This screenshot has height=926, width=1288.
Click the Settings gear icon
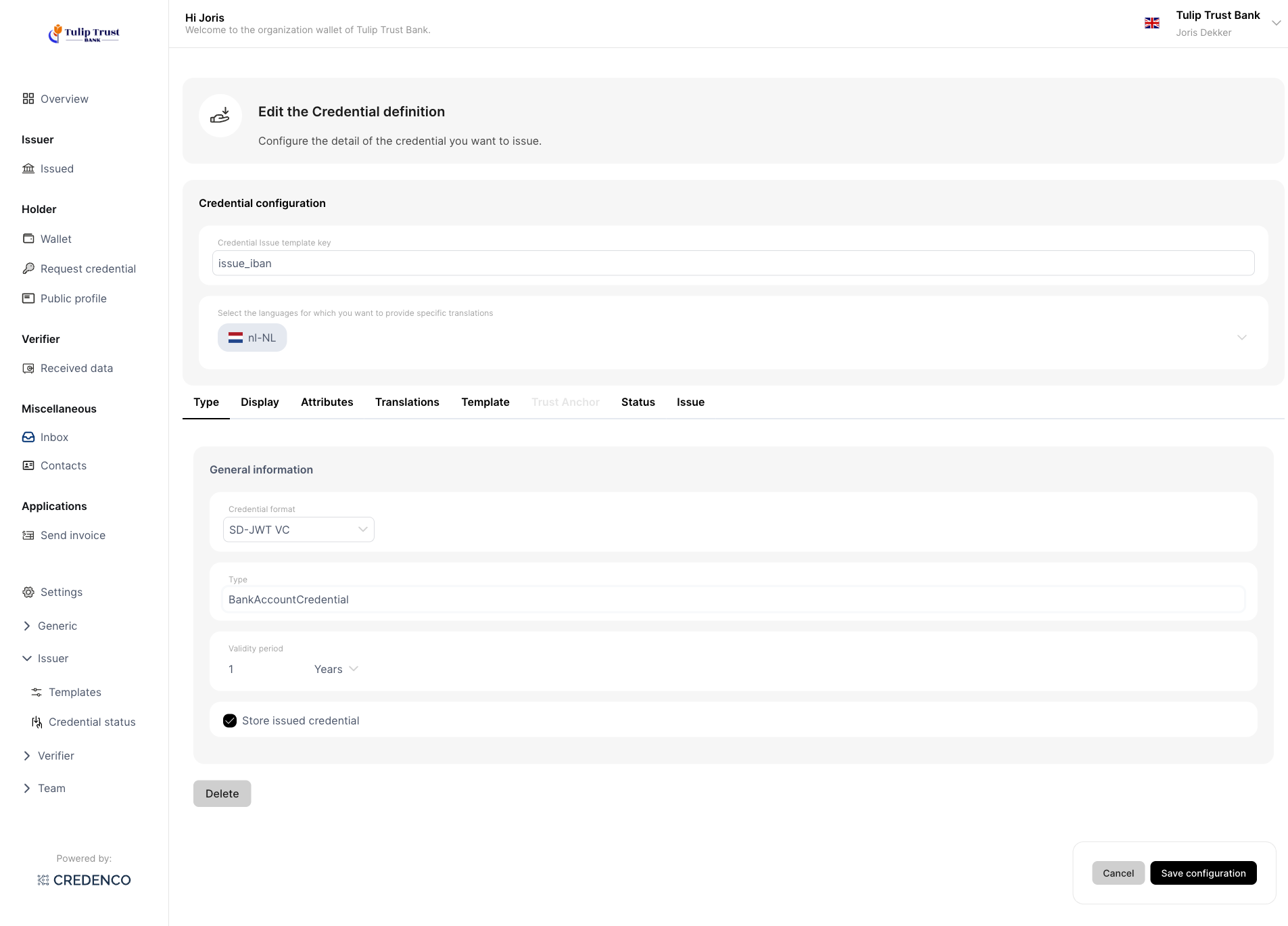tap(28, 592)
